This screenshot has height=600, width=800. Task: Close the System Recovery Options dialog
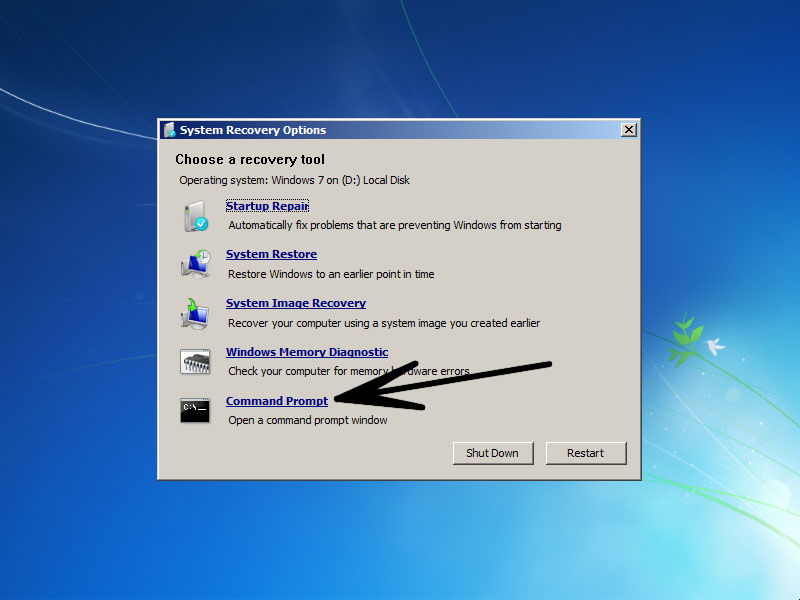coord(629,130)
